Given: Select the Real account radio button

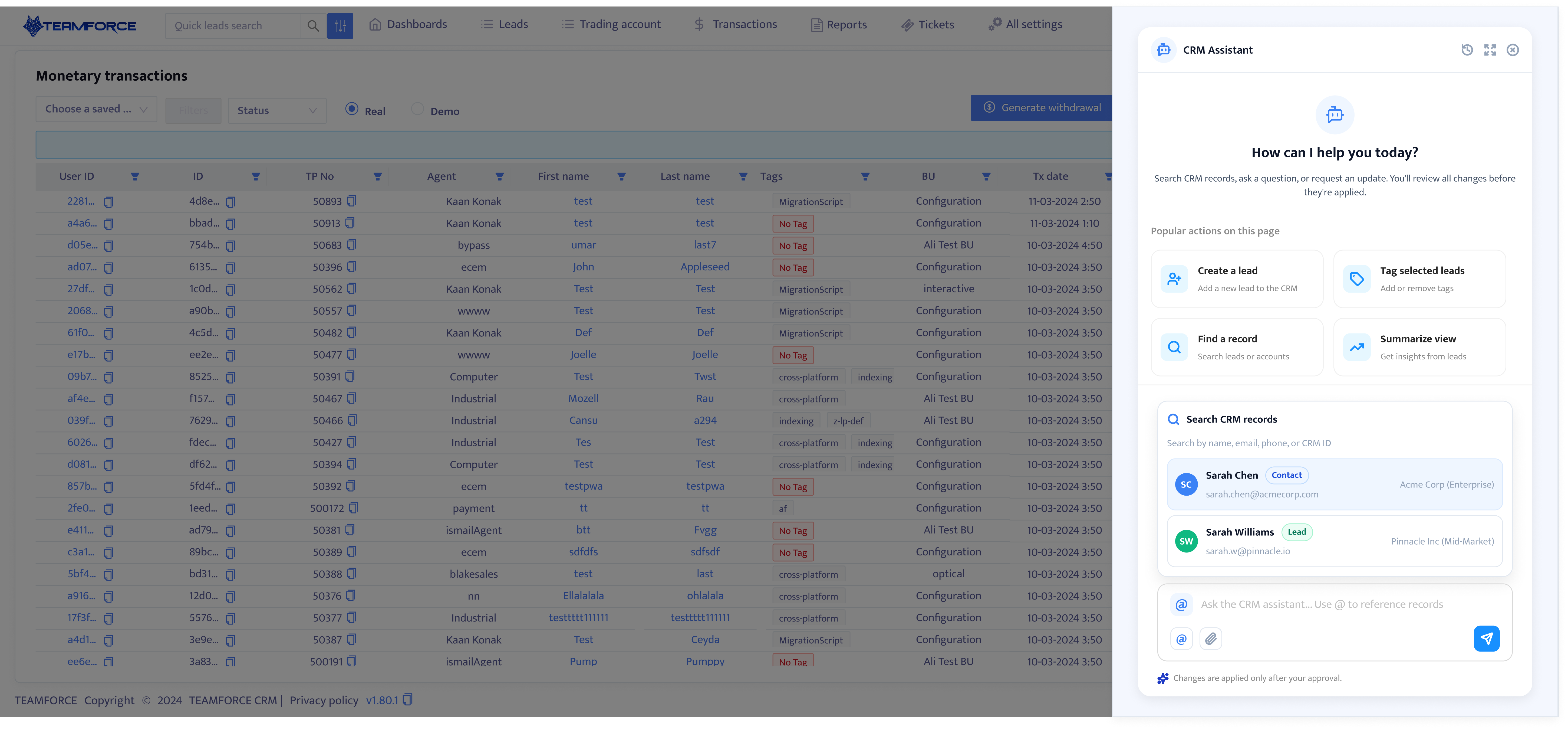Looking at the screenshot, I should (x=351, y=109).
